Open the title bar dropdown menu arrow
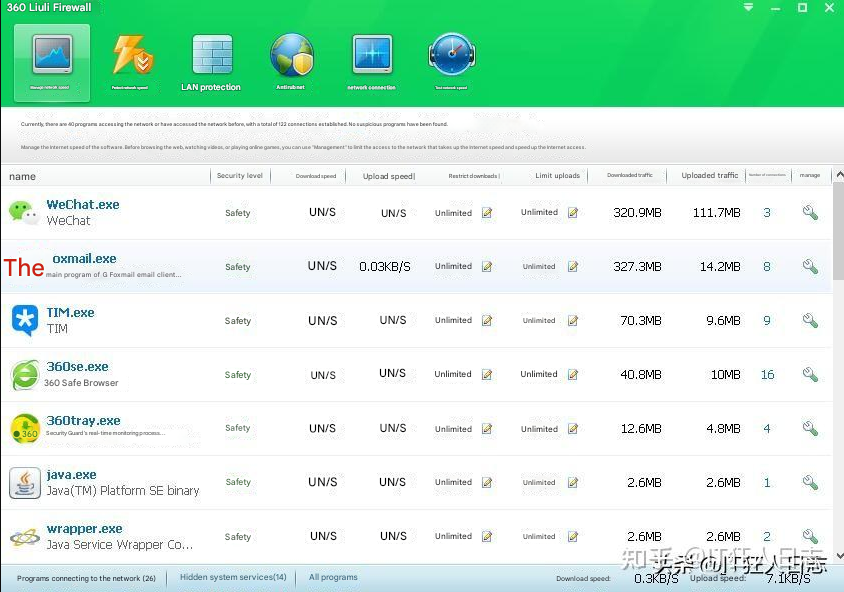 (x=748, y=8)
